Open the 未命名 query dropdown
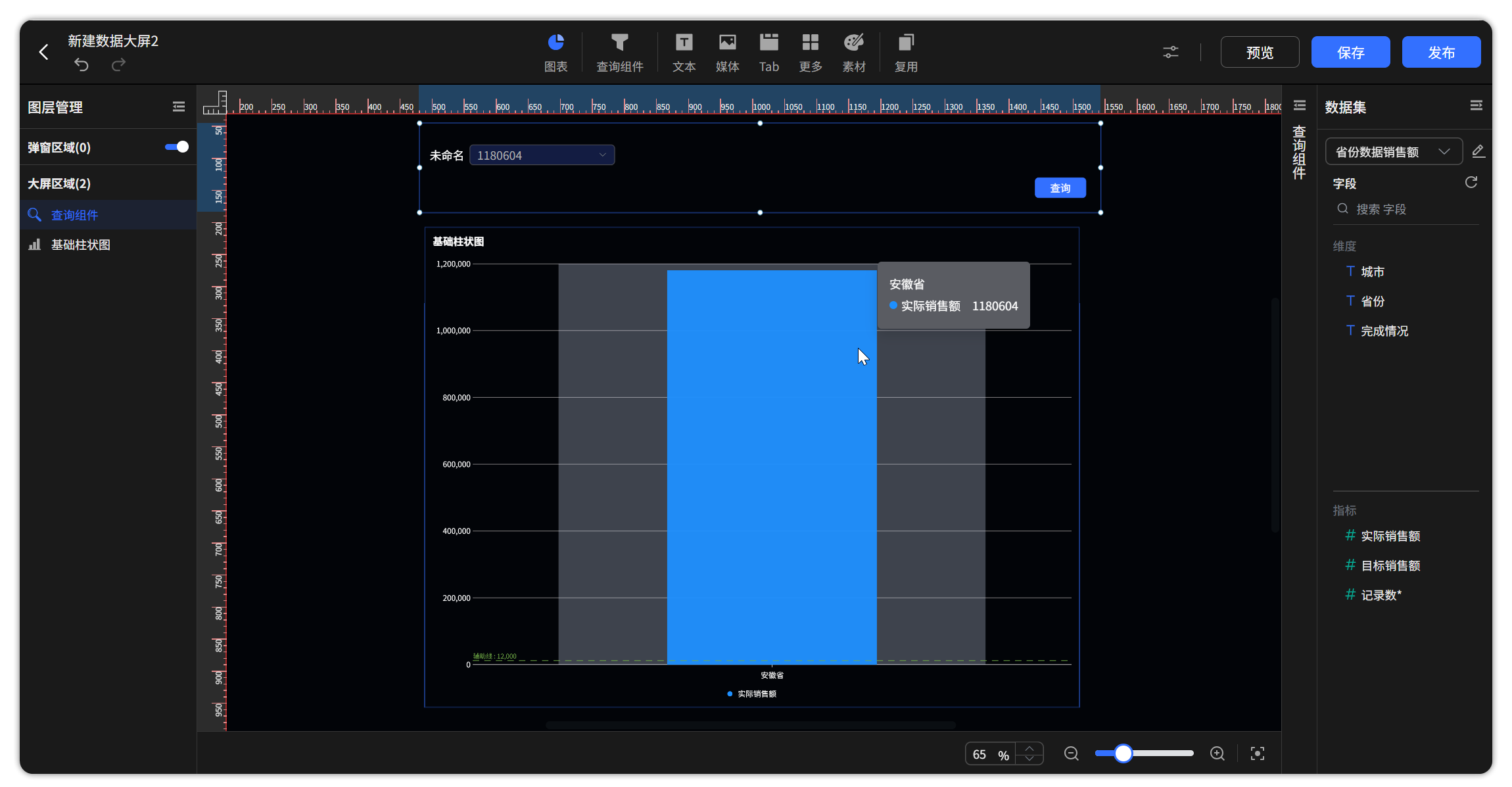 click(x=542, y=155)
